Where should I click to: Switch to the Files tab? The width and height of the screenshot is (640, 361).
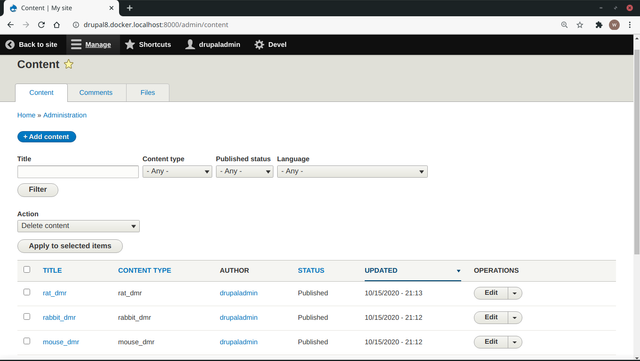(148, 93)
